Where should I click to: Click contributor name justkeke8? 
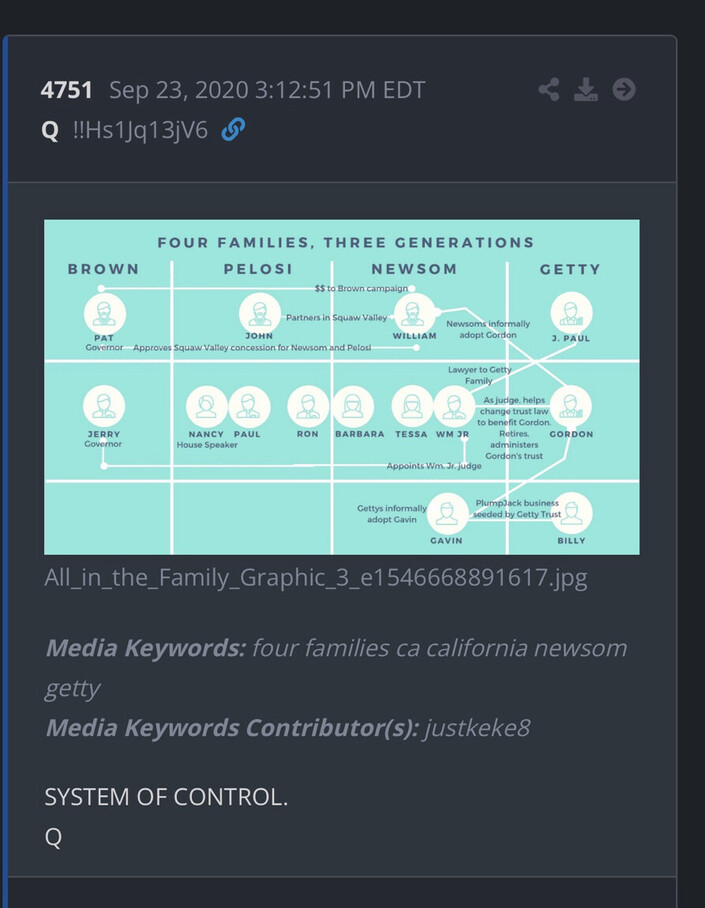pyautogui.click(x=477, y=728)
